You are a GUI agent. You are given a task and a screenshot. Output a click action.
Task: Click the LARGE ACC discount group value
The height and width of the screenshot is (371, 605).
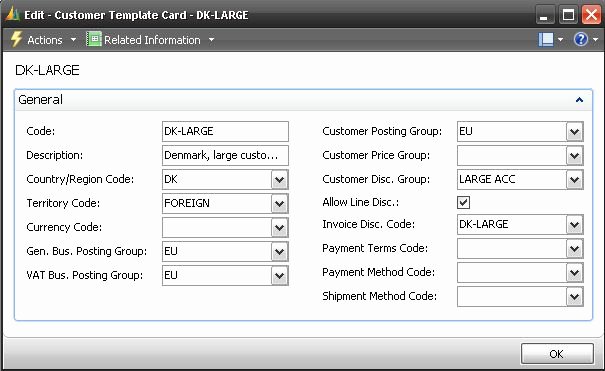(x=487, y=179)
